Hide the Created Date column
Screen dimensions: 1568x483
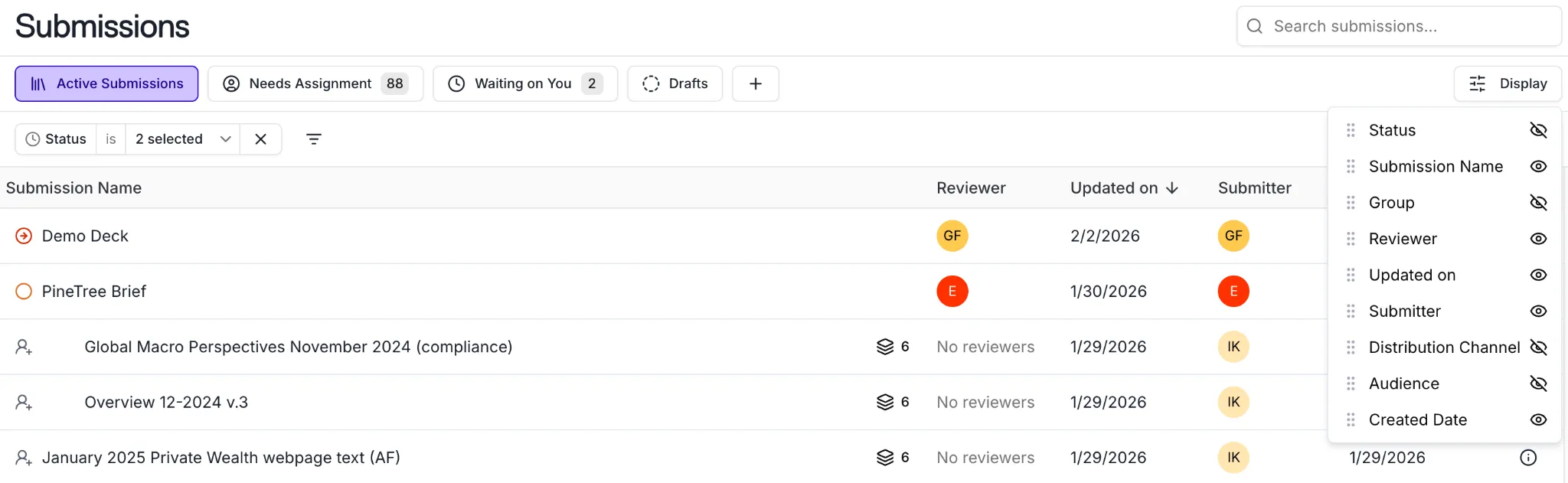(x=1538, y=419)
